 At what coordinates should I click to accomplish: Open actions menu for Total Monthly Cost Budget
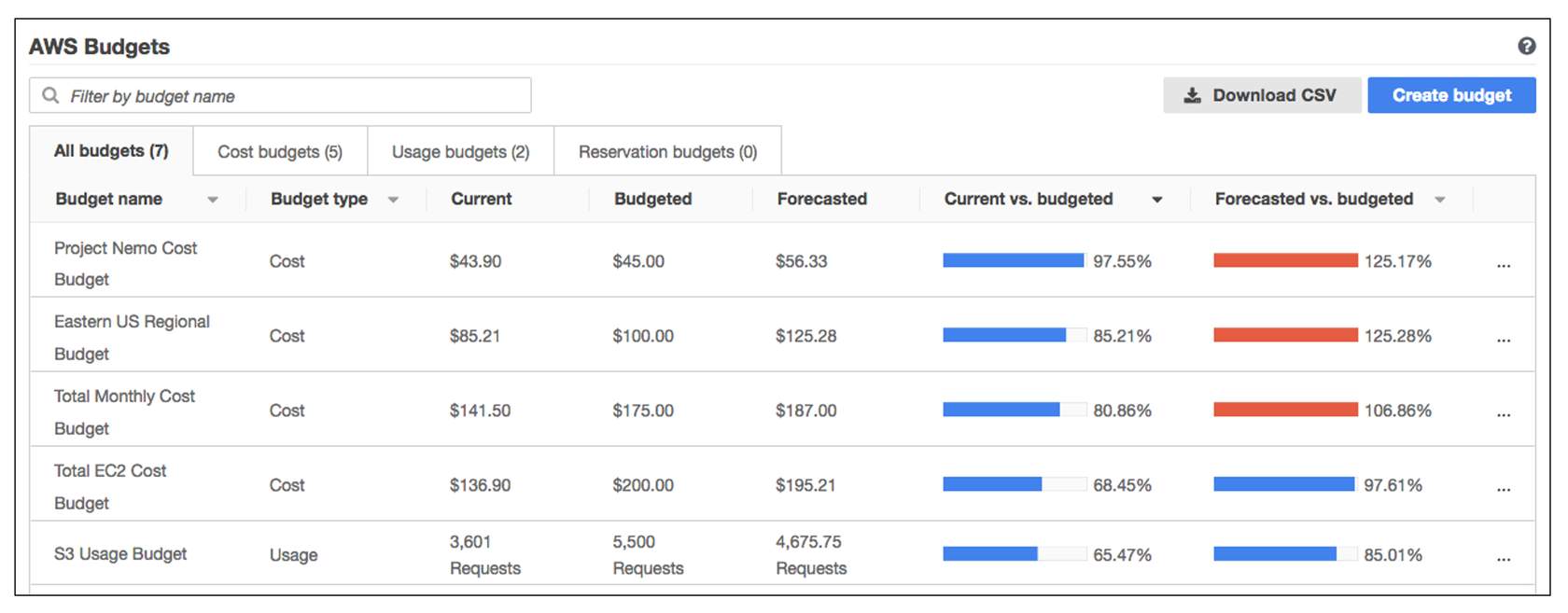coord(1504,414)
